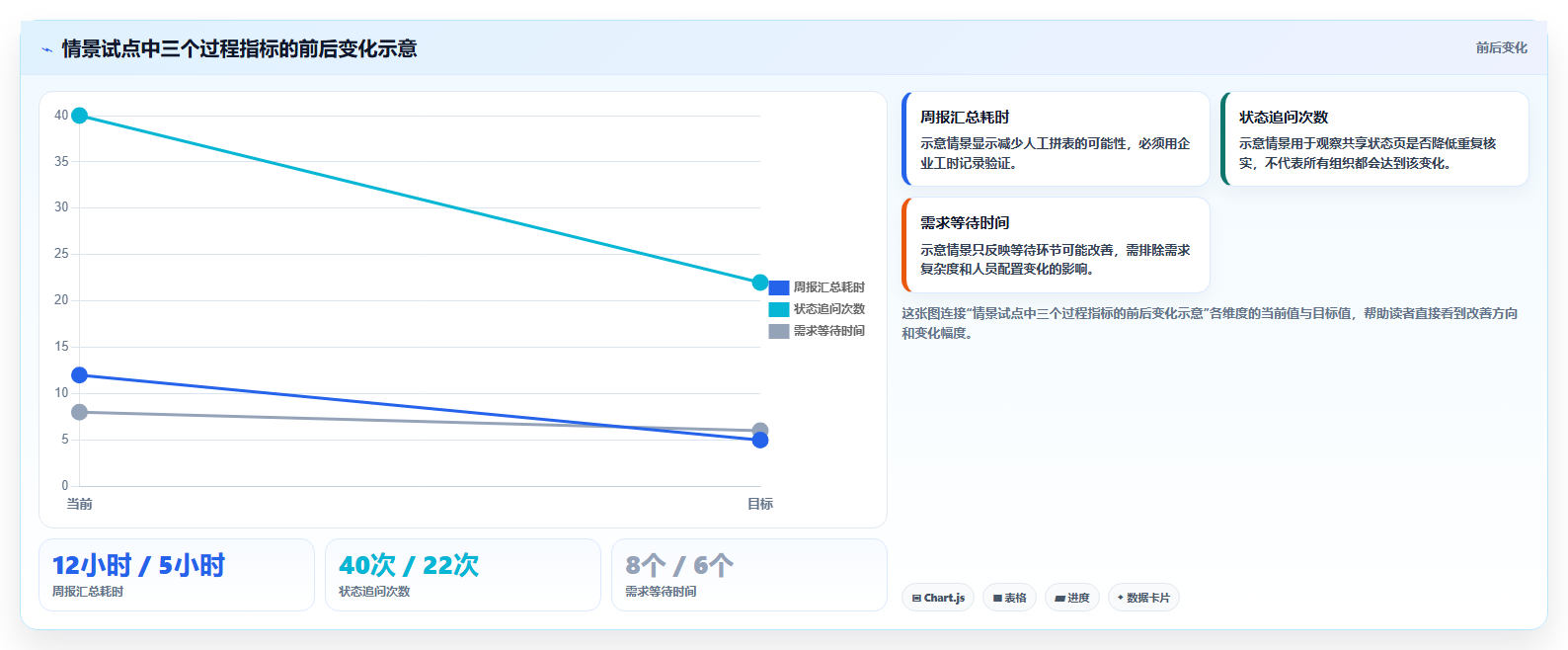Click the 目标 x-axis label
Image resolution: width=1568 pixels, height=650 pixels.
[760, 504]
